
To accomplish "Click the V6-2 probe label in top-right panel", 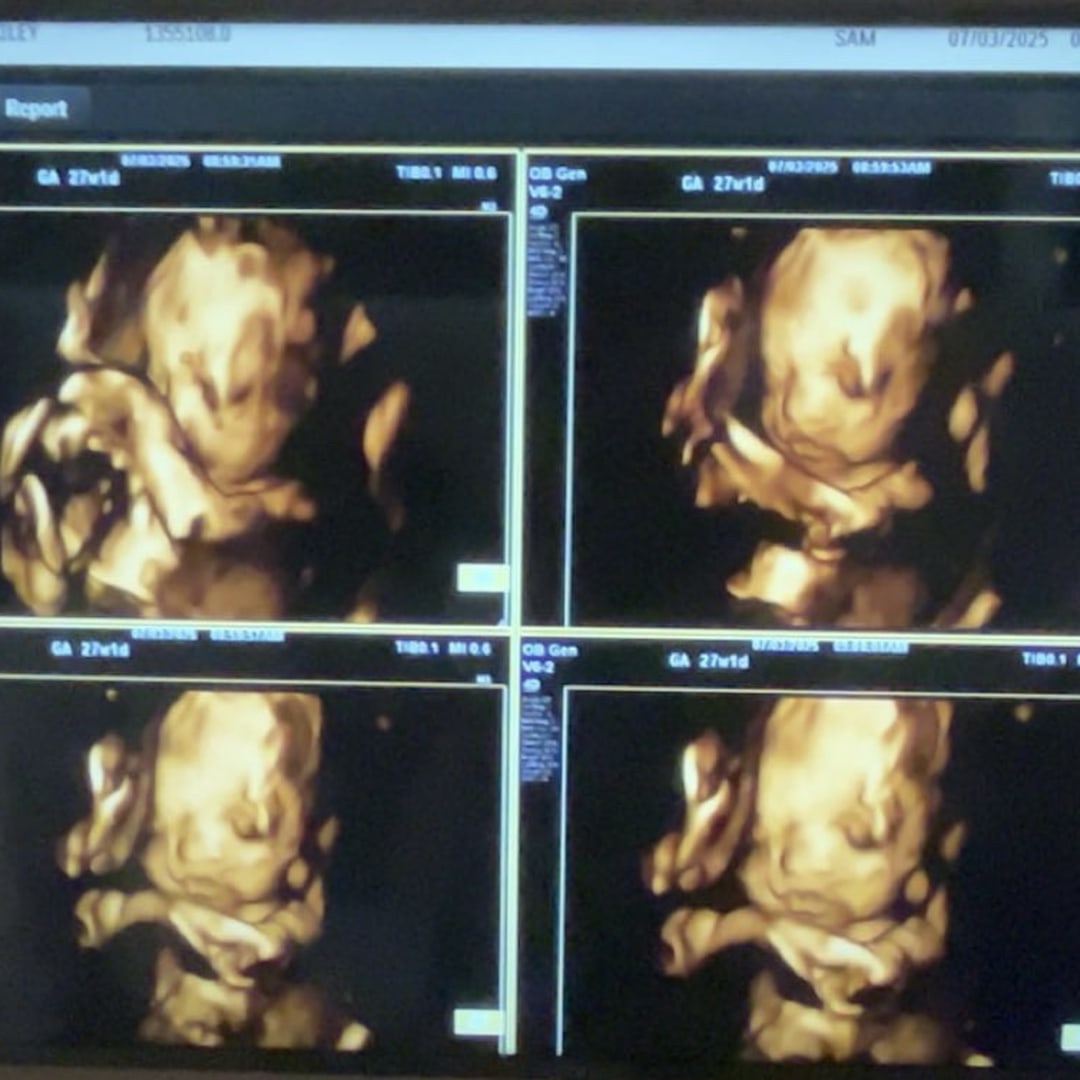I will [545, 189].
